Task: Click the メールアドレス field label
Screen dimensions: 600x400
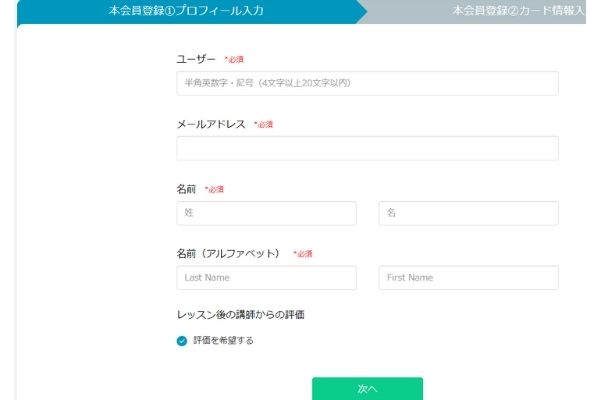Action: pos(211,124)
